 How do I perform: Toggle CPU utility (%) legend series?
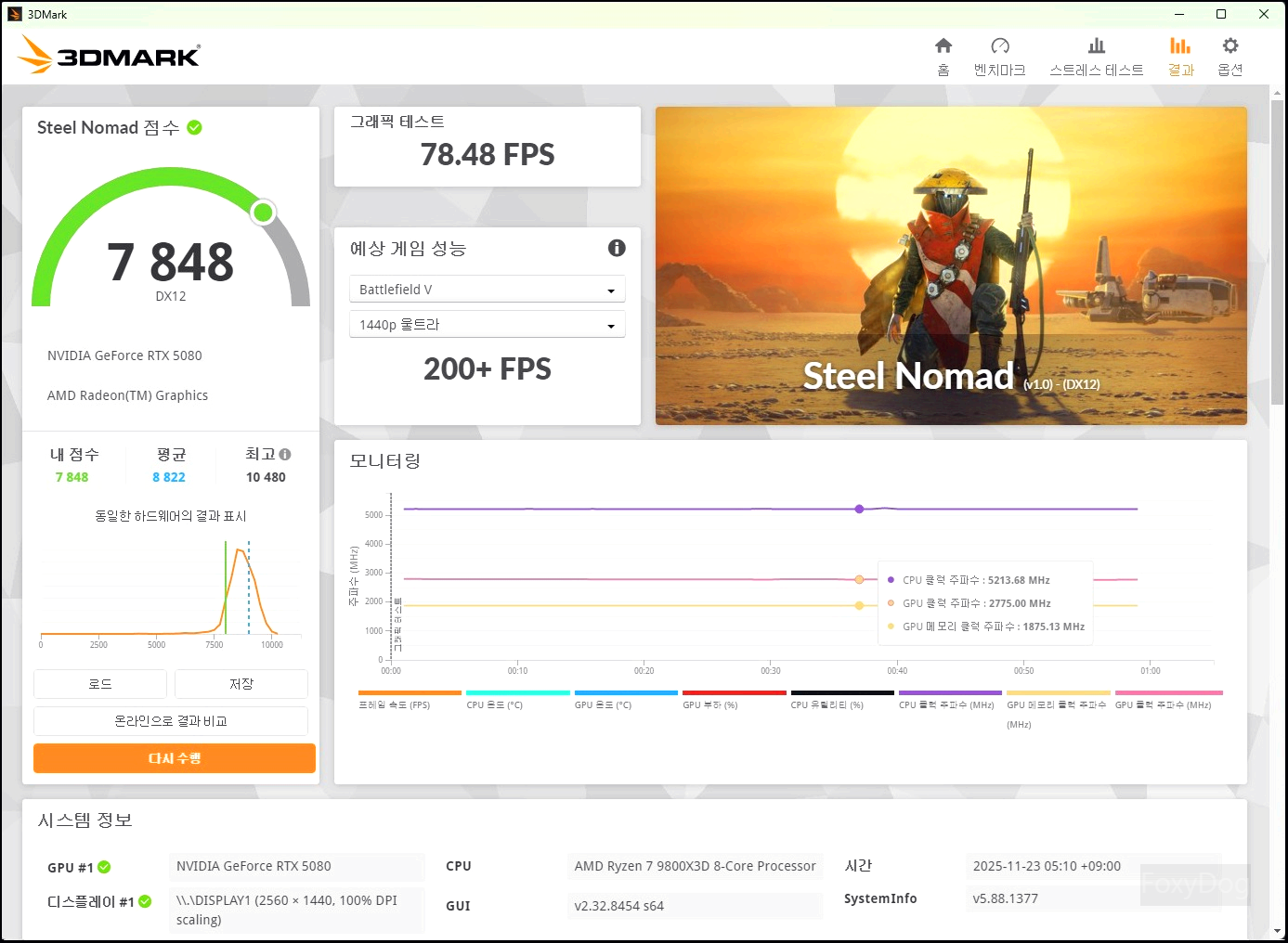click(842, 700)
